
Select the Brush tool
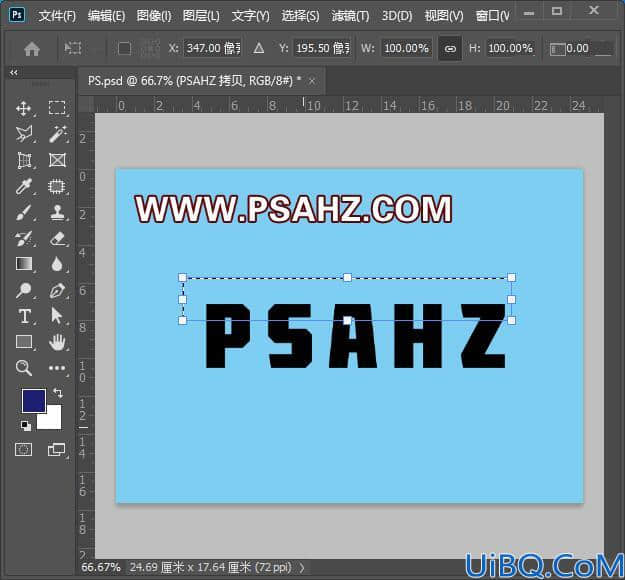(x=24, y=212)
